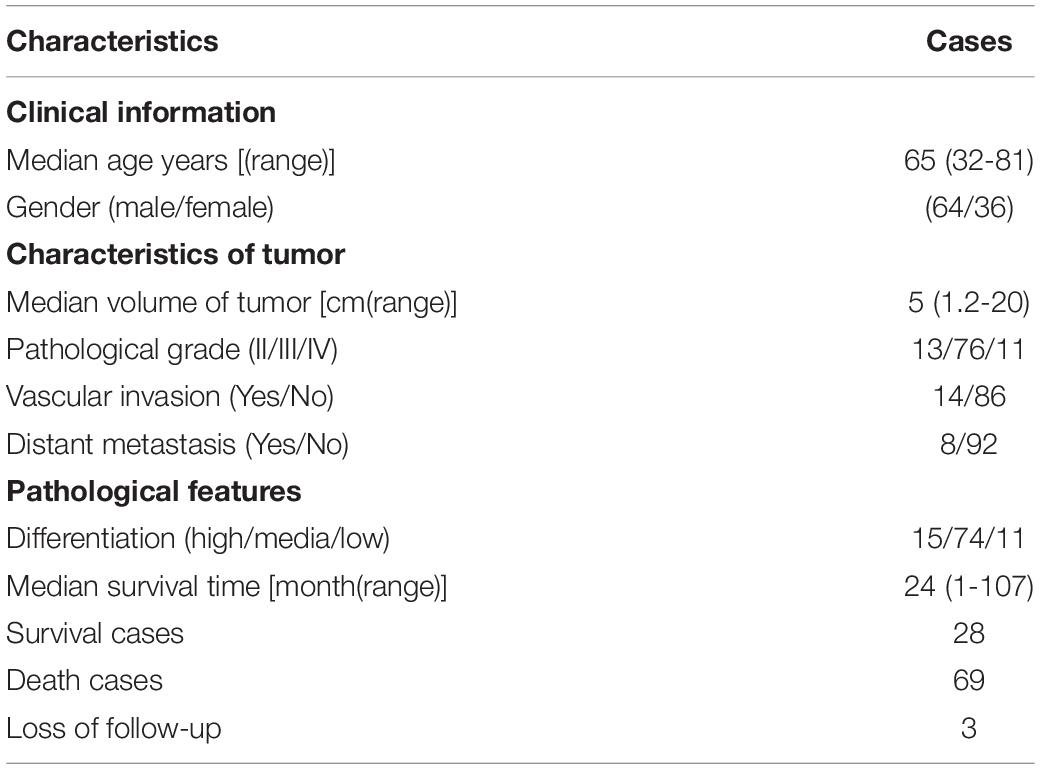Click the Differentiation (high/media/low) label
The width and height of the screenshot is (1040, 769).
tap(198, 539)
